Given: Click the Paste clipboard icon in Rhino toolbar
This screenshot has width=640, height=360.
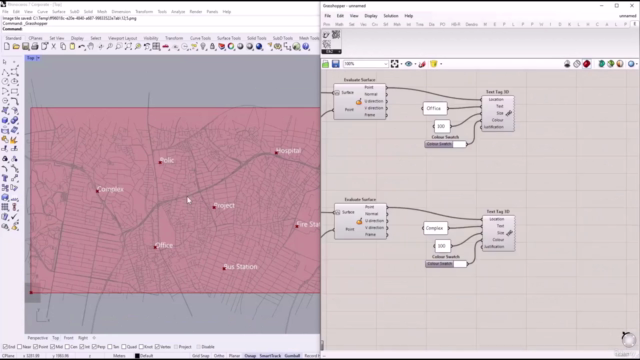Looking at the screenshot, I should [x=72, y=47].
